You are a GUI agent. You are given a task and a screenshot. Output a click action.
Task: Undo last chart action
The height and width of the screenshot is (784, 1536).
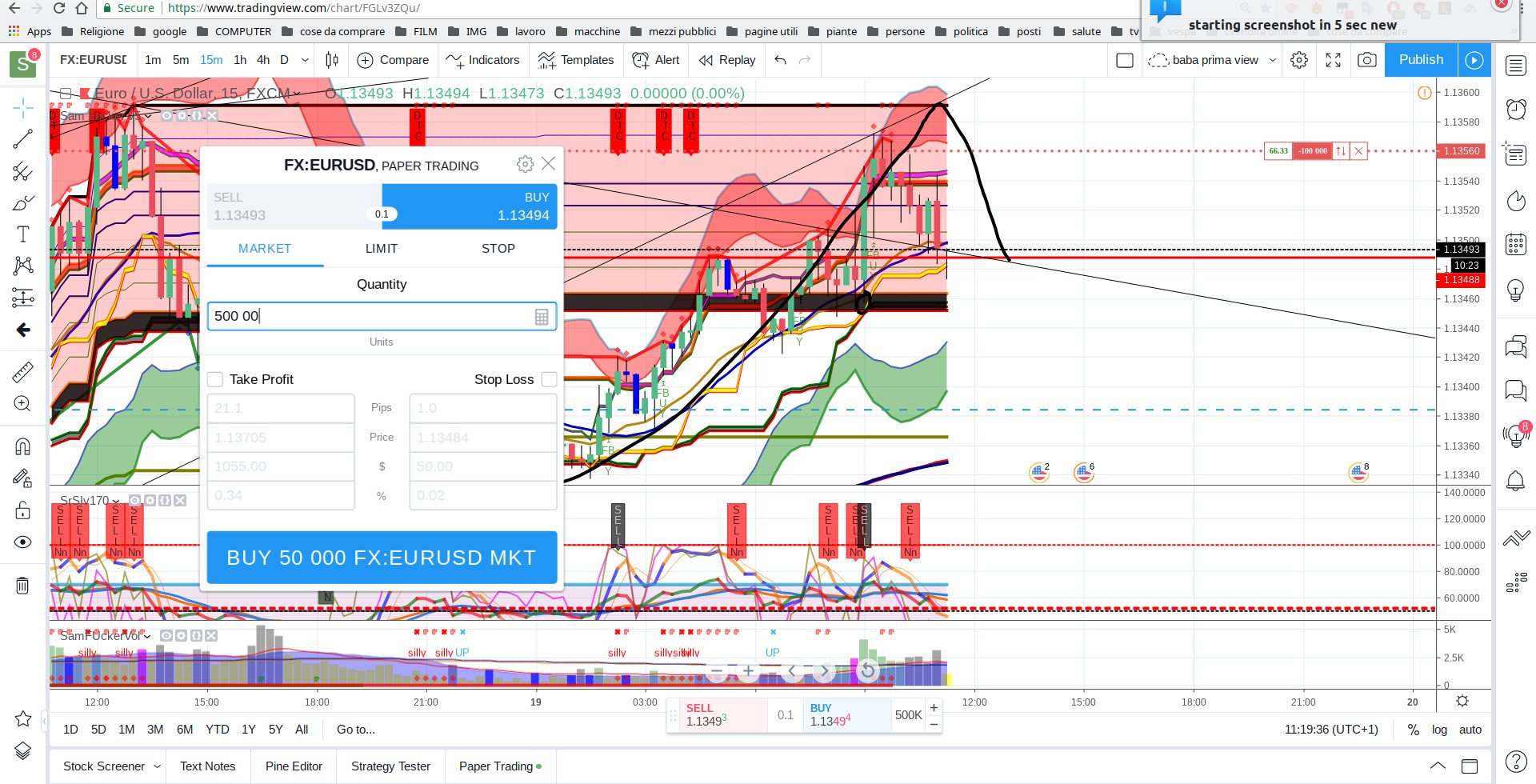[781, 60]
